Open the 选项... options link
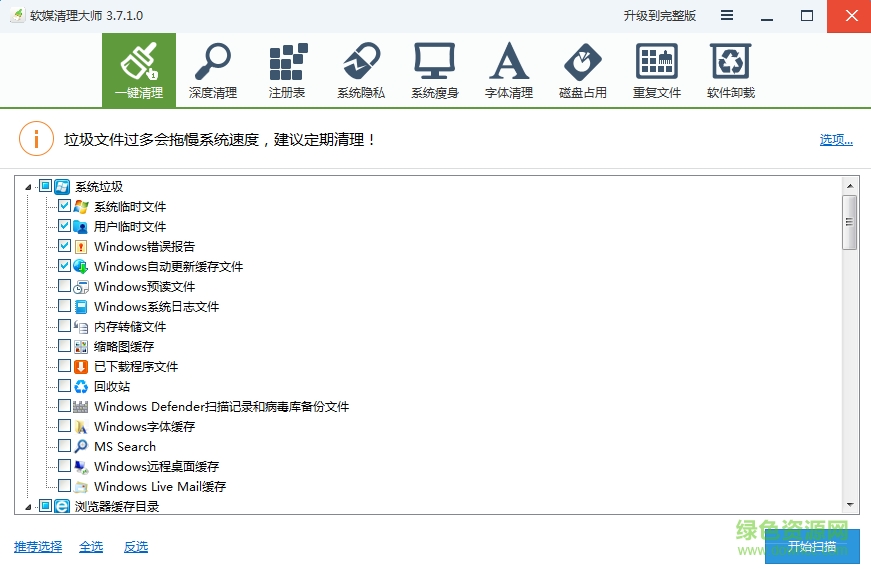This screenshot has width=871, height=569. 836,139
